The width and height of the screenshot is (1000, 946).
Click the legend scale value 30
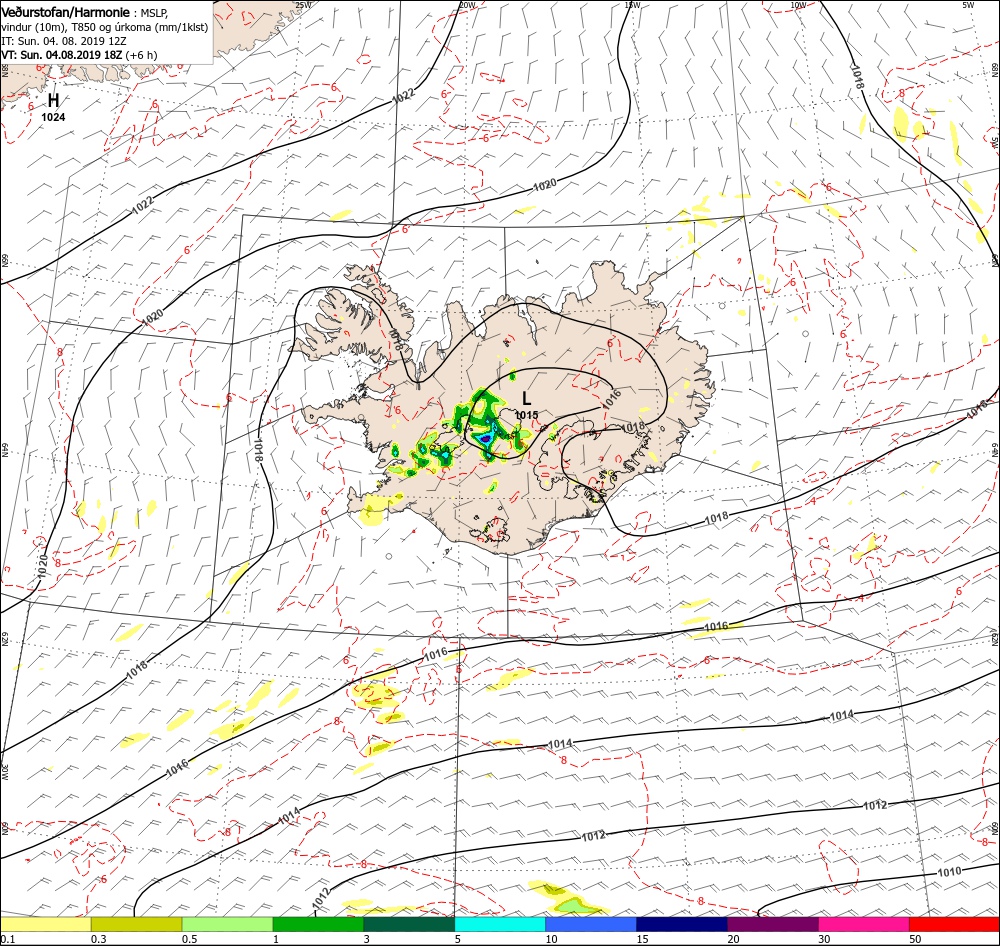825,939
